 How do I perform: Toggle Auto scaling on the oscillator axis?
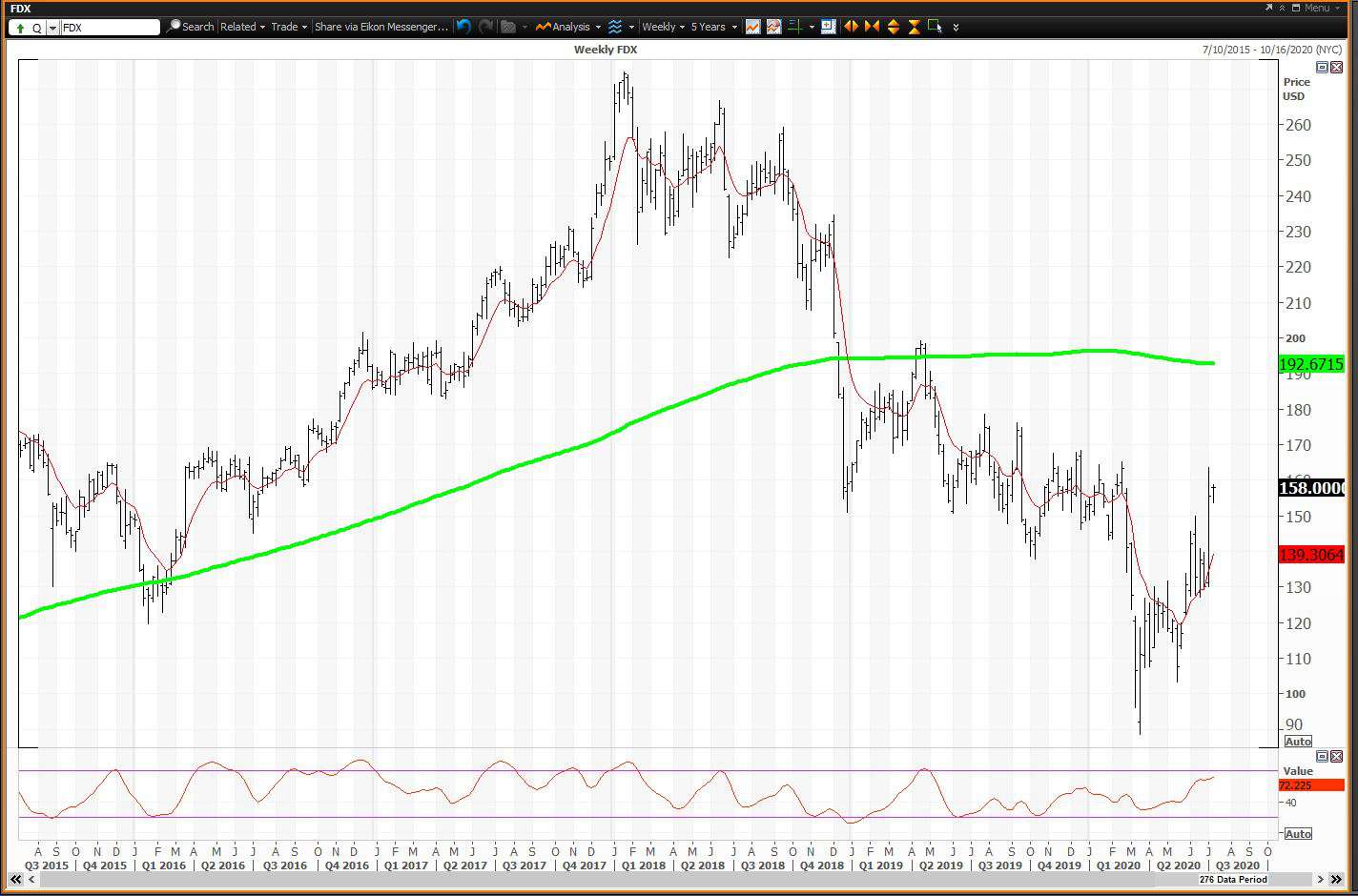tap(1298, 834)
